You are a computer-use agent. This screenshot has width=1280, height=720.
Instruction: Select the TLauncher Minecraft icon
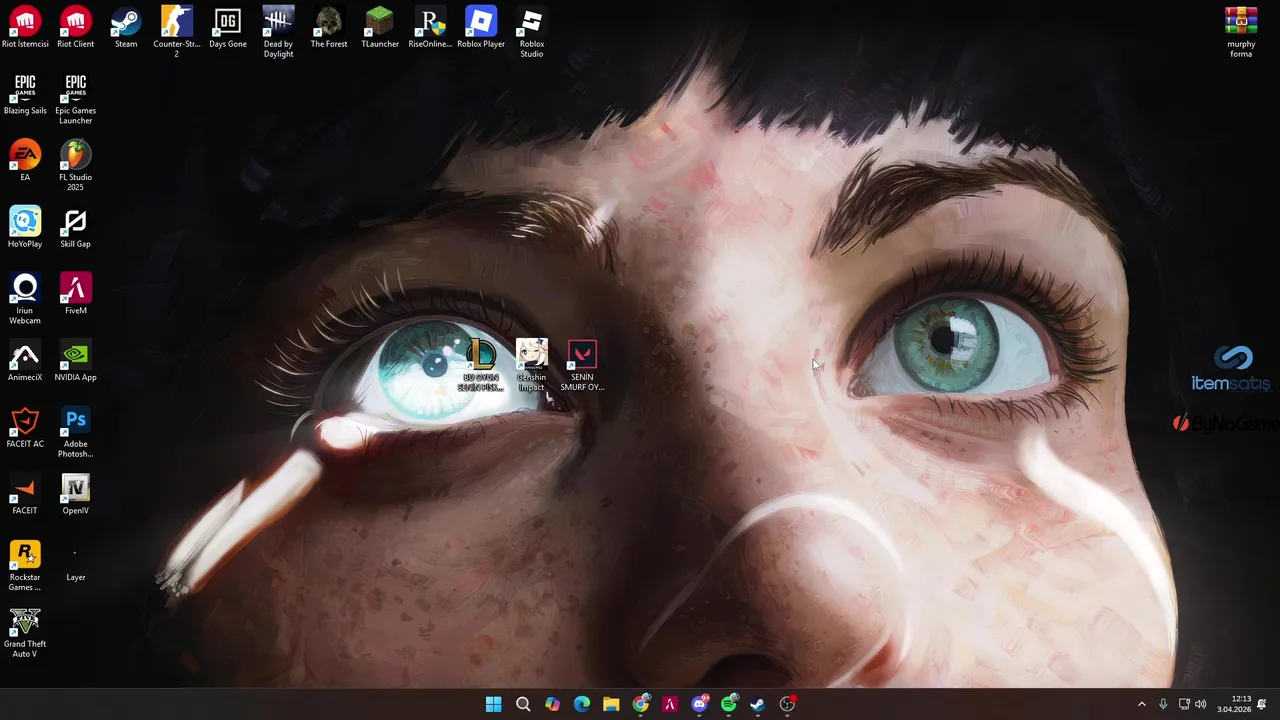380,28
